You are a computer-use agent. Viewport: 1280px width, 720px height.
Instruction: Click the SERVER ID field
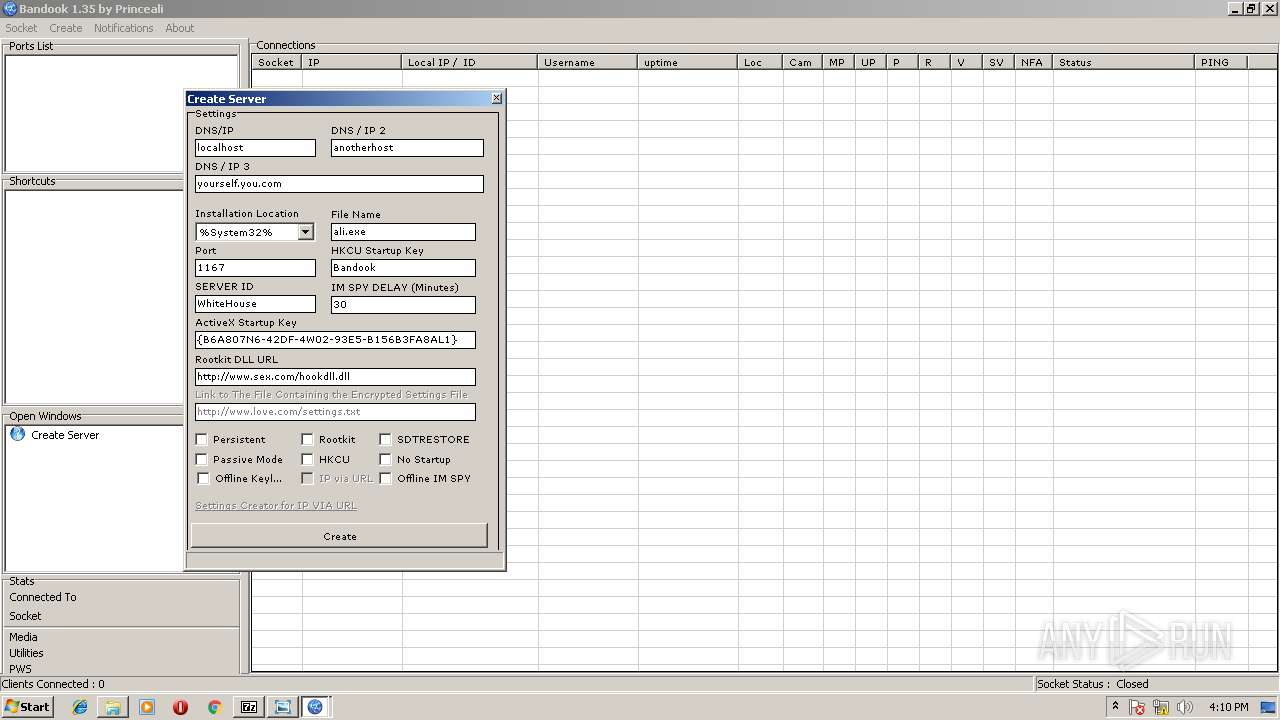coord(255,304)
